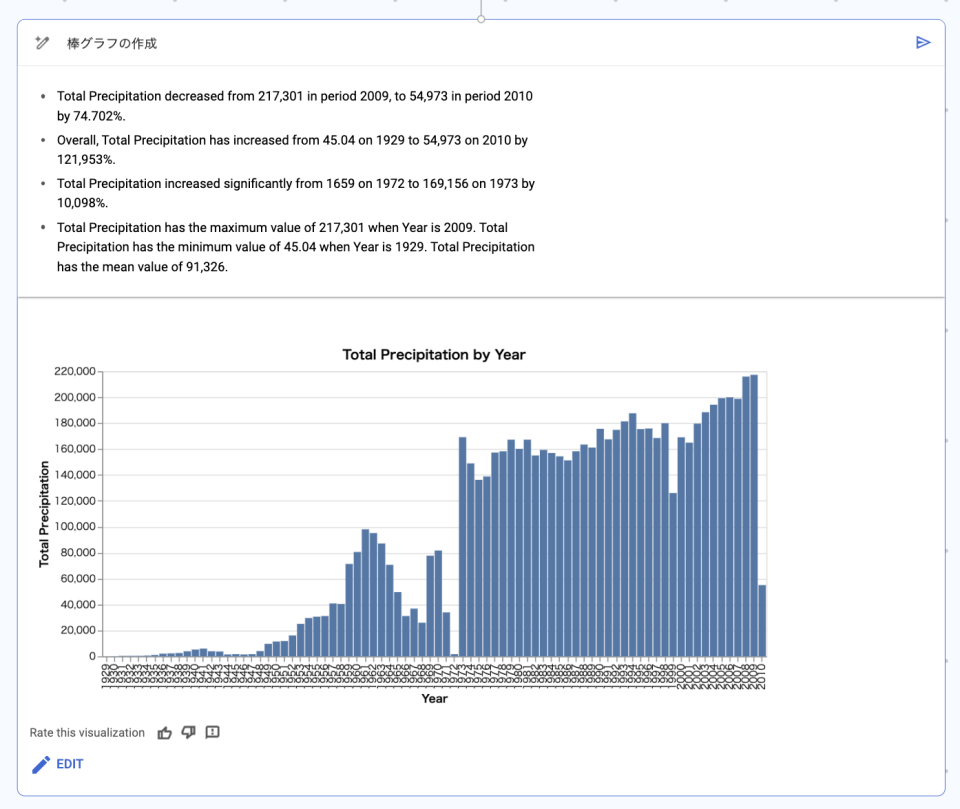
Task: Open the feedback report icon beside the rating icons
Action: click(x=213, y=732)
